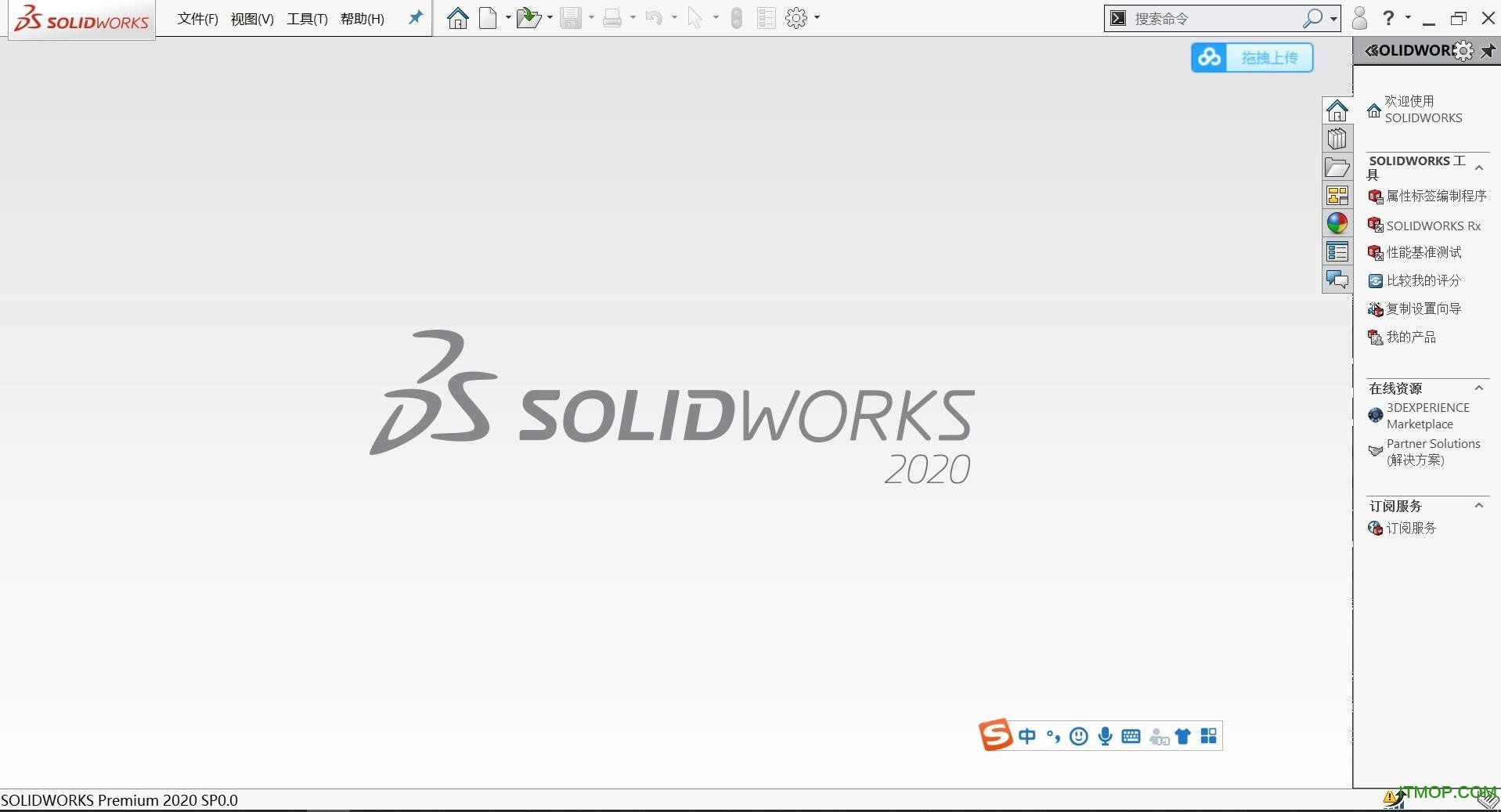Open the Options gear icon in toolbar
Screen dimensions: 1501x812
796,18
